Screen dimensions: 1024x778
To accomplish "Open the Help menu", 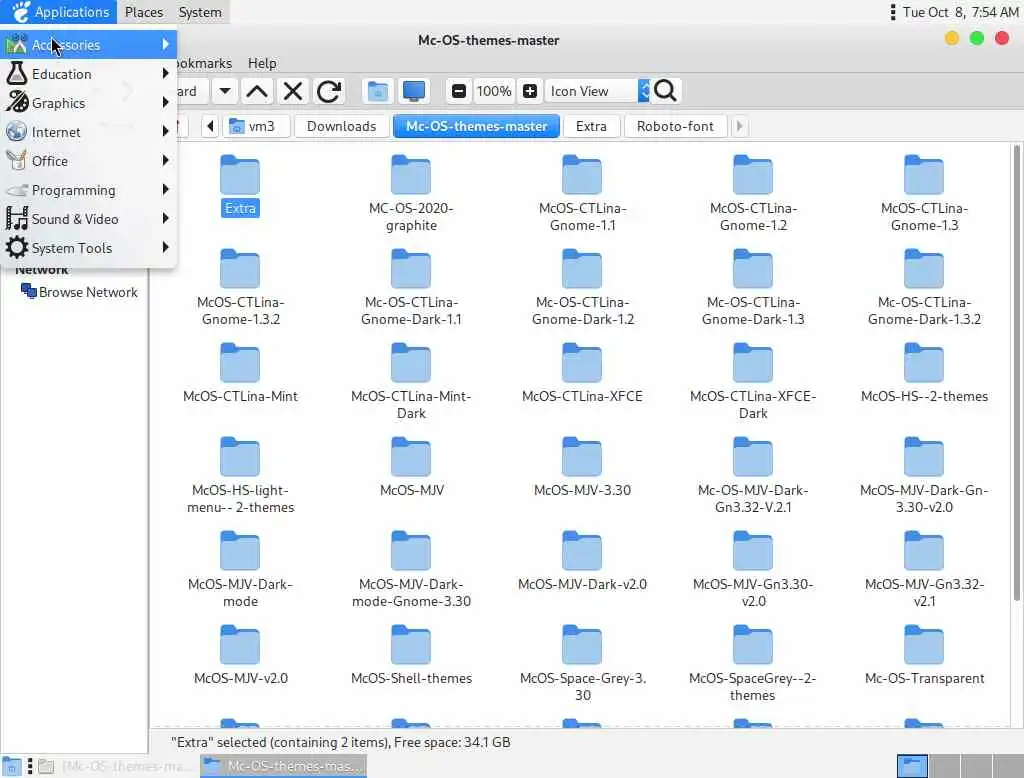I will point(262,63).
